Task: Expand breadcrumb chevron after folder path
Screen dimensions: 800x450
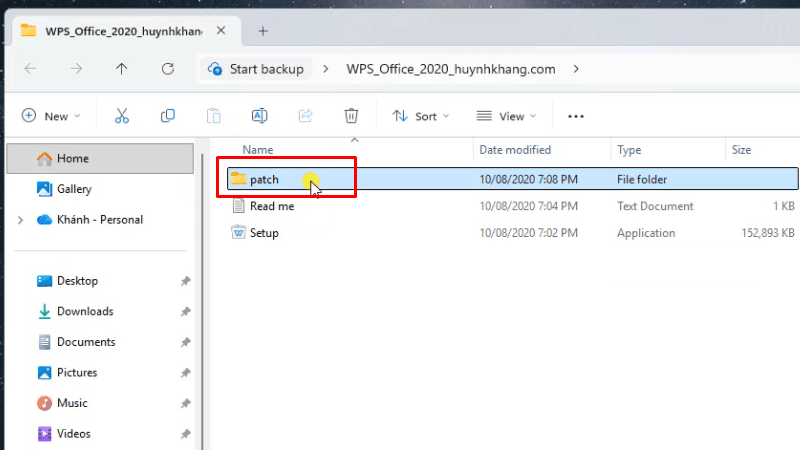Action: pyautogui.click(x=576, y=69)
